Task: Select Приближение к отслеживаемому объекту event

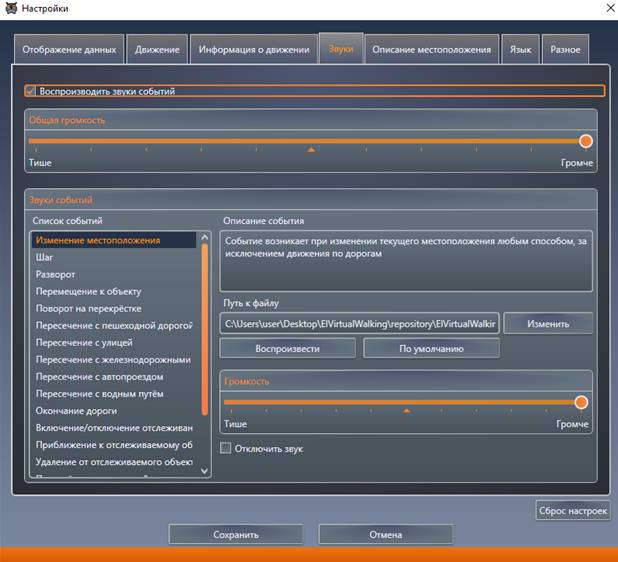Action: coord(114,445)
